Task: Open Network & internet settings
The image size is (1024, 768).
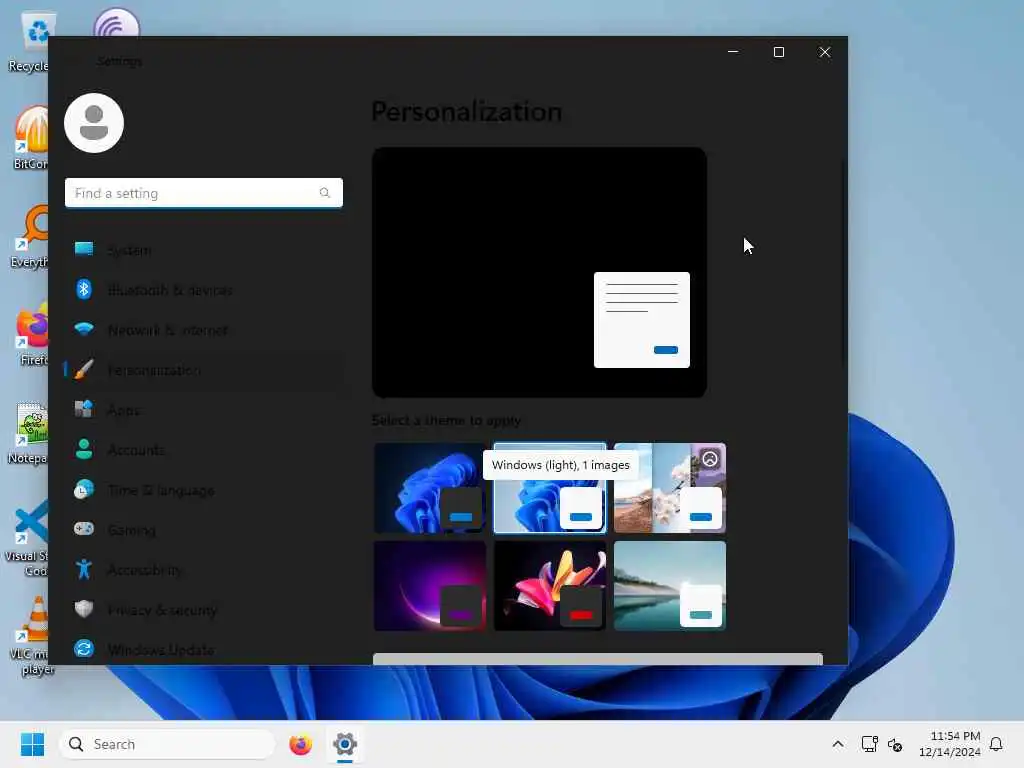Action: click(204, 330)
